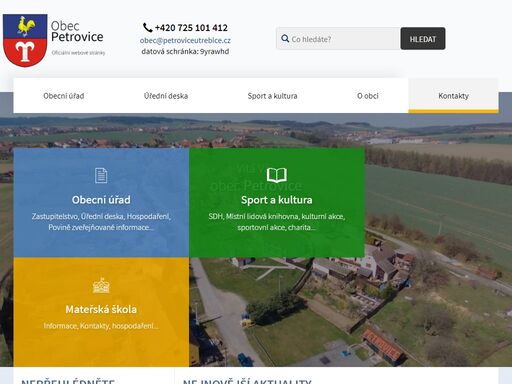Image resolution: width=512 pixels, height=384 pixels.
Task: Call the +420 725 101 412 phone link
Action: 191,28
